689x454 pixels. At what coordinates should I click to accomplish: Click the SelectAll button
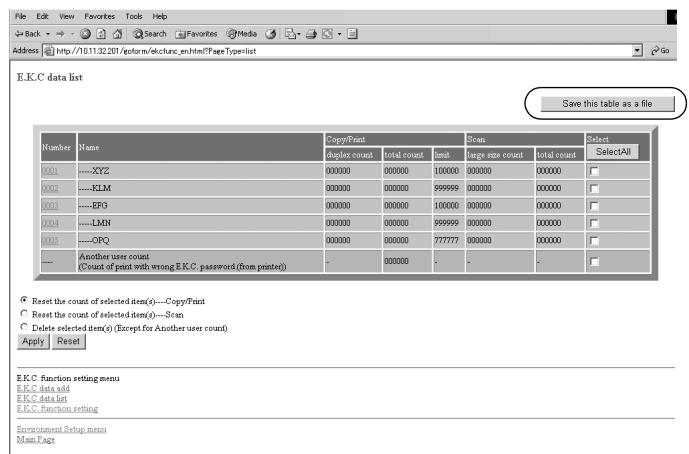coord(613,152)
